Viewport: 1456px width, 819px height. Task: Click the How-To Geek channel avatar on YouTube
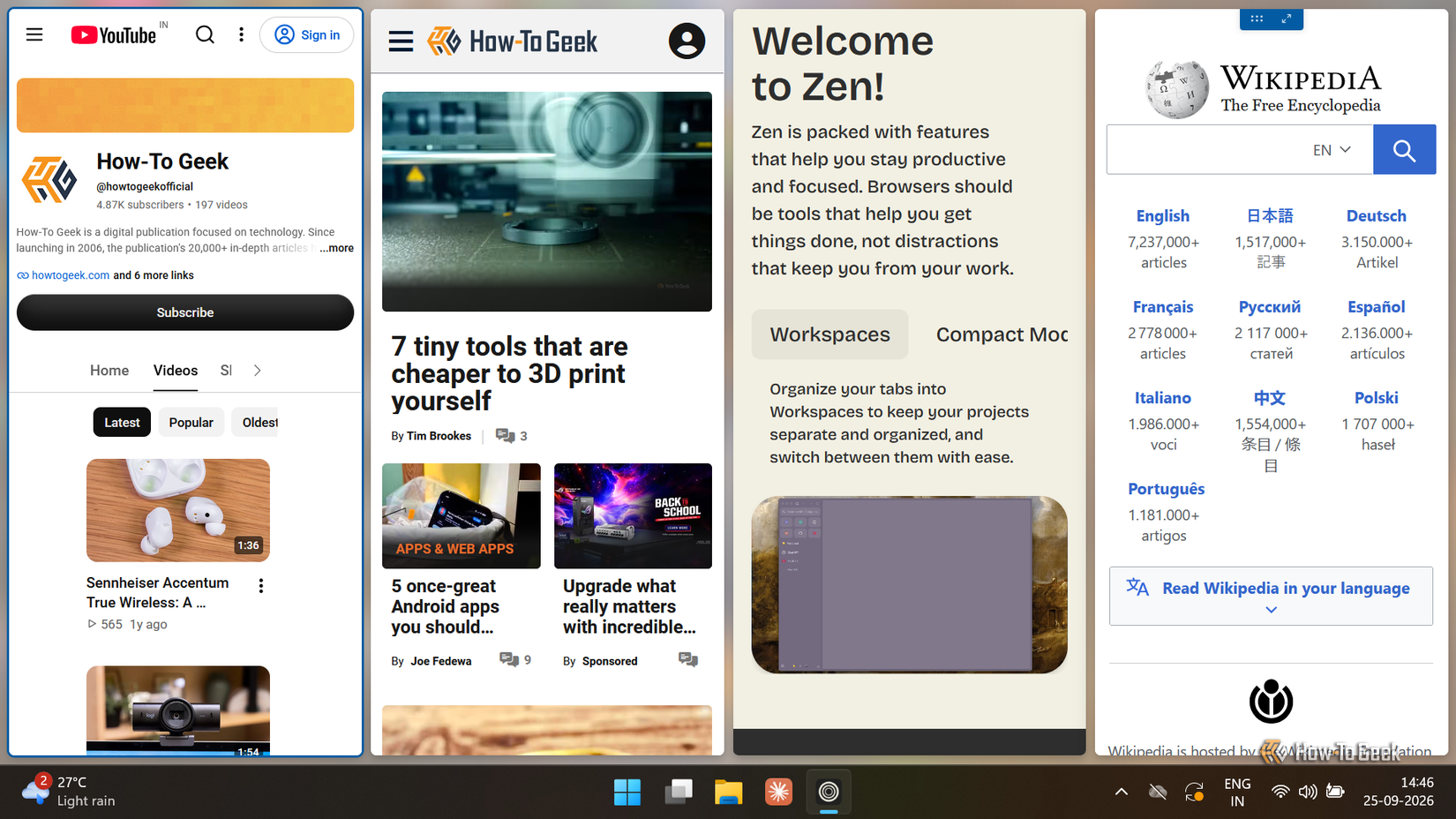coord(50,180)
